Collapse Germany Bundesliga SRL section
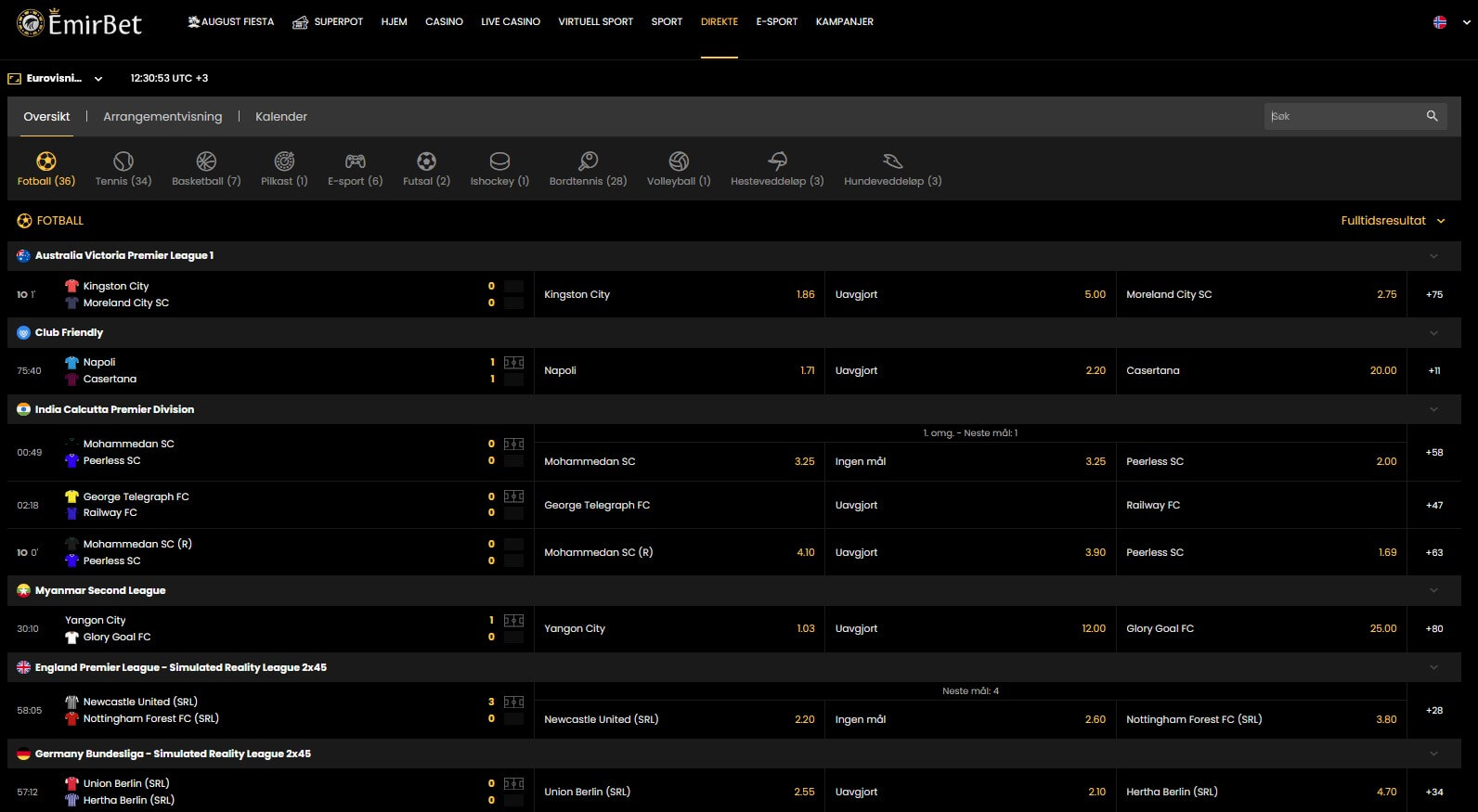This screenshot has width=1478, height=812. point(1433,754)
